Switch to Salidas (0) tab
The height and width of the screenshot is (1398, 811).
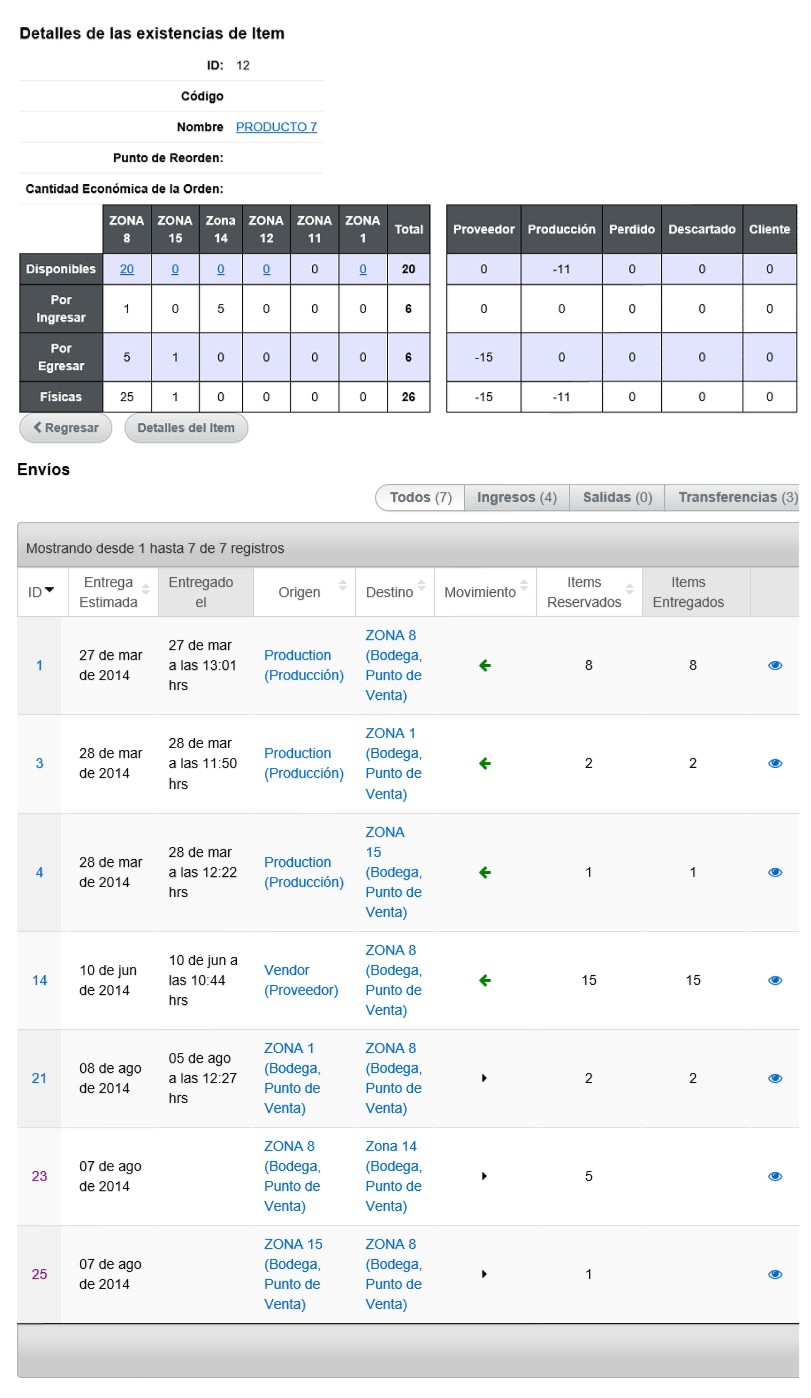(x=617, y=498)
